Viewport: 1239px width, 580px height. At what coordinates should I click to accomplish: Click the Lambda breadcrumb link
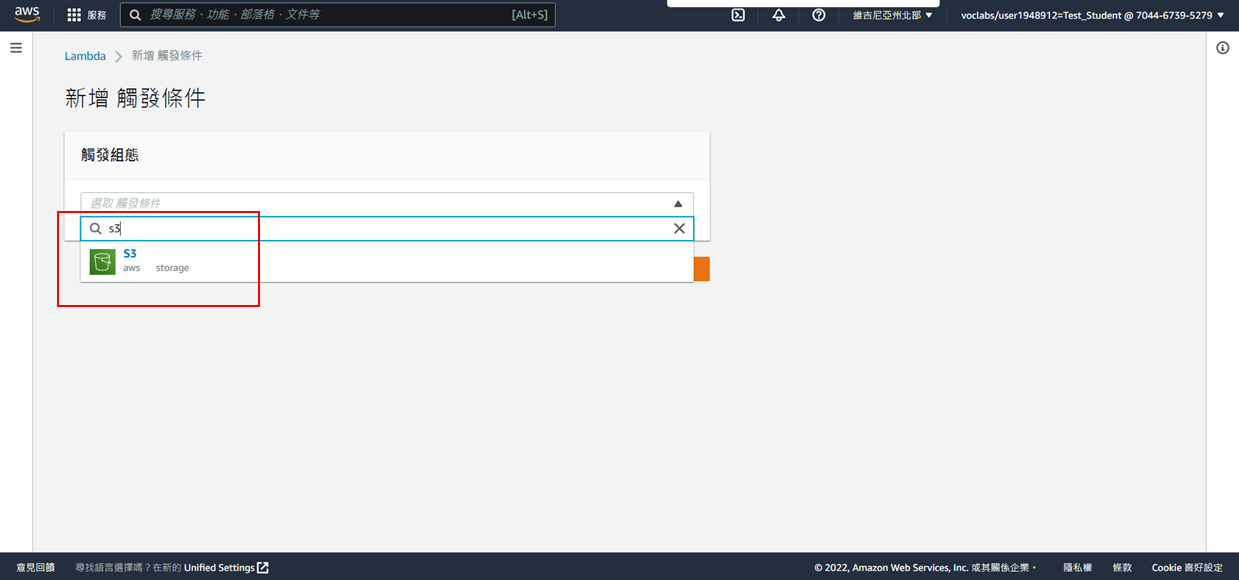pos(85,56)
